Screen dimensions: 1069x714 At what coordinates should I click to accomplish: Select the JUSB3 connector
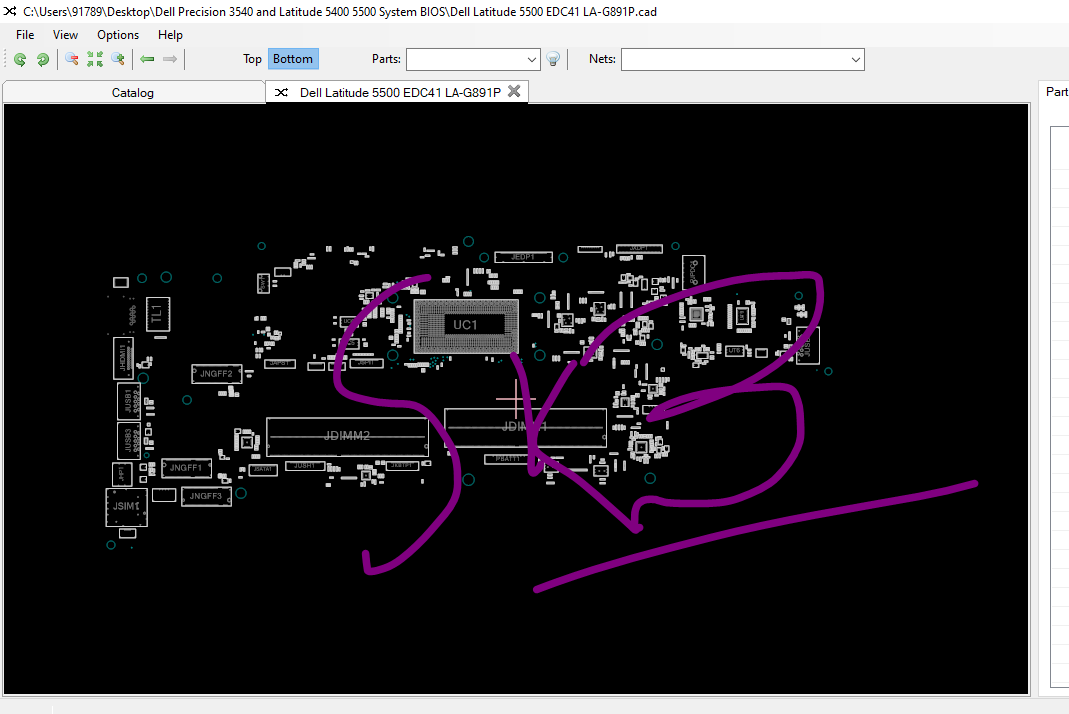pyautogui.click(x=128, y=441)
